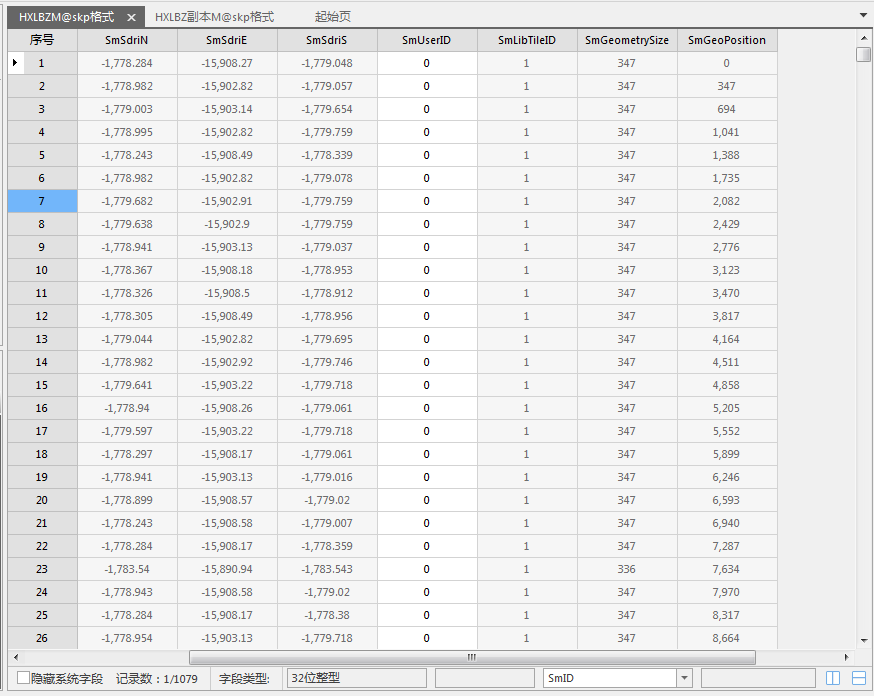The image size is (874, 696).
Task: Click SmSdriN cell -1,778.94
Action: [x=127, y=408]
